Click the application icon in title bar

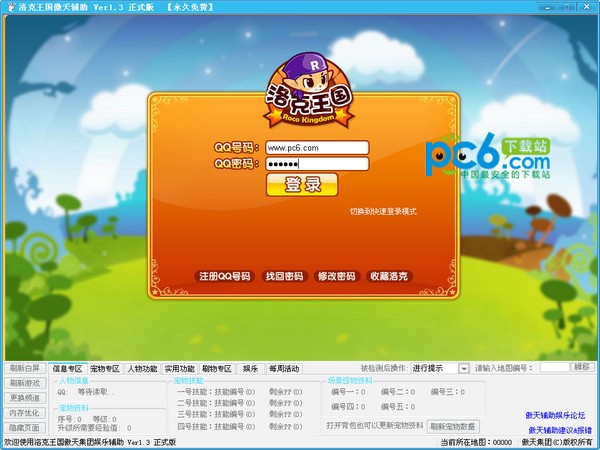click(x=11, y=7)
